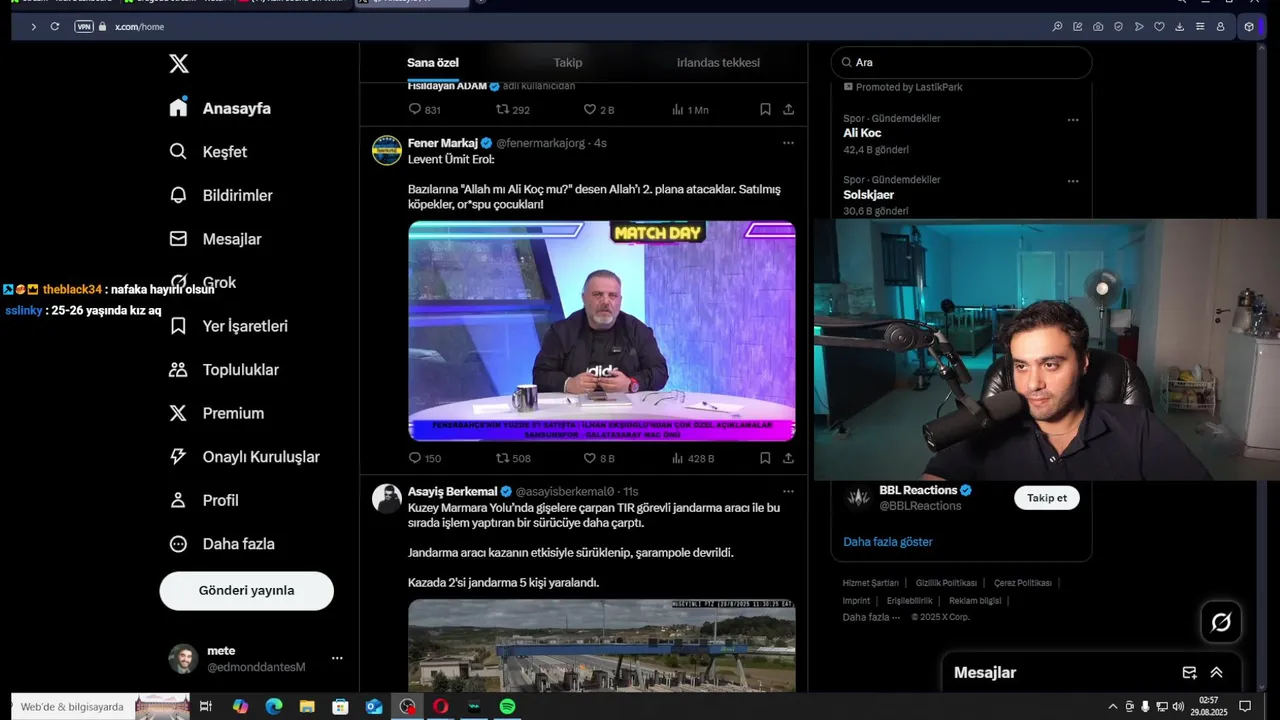1280x720 pixels.
Task: Open the taskbar volume control
Action: coord(1178,706)
